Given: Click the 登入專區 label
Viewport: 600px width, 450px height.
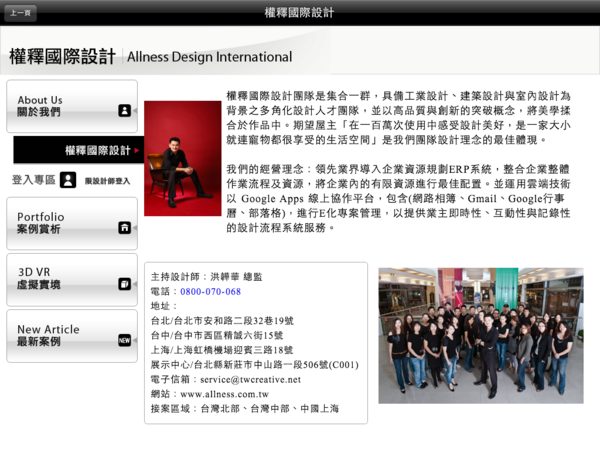Looking at the screenshot, I should tap(34, 180).
